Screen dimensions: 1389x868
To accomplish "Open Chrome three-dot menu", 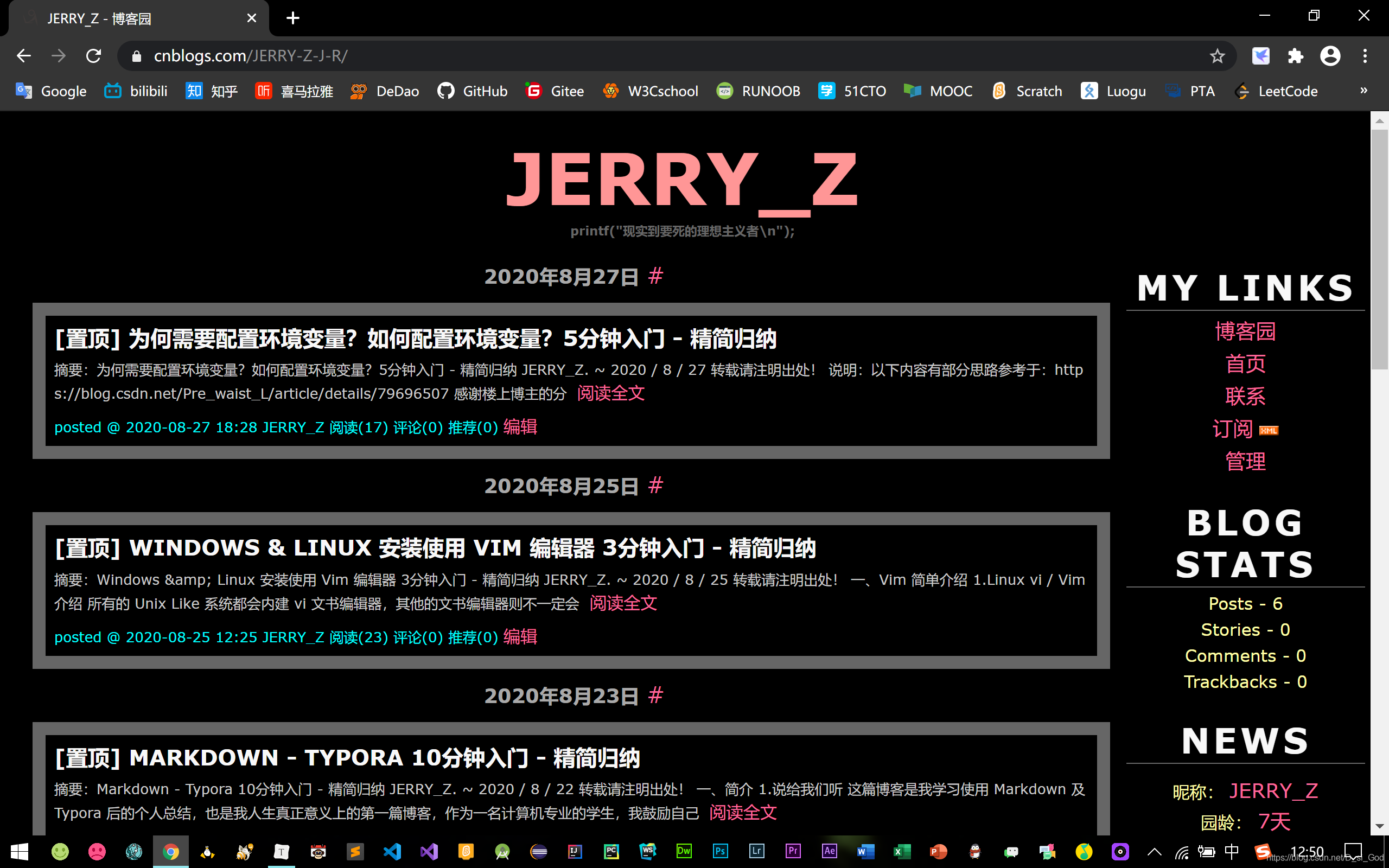I will click(1365, 56).
